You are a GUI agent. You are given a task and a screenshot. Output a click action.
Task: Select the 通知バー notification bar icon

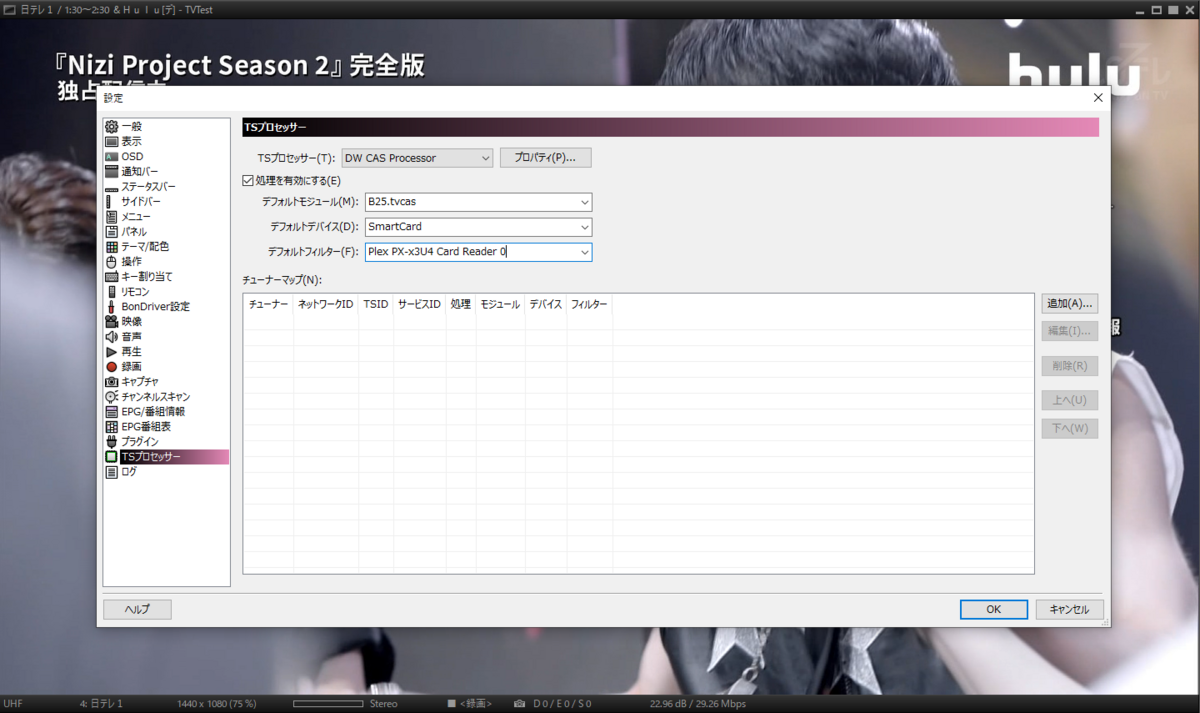pyautogui.click(x=111, y=172)
